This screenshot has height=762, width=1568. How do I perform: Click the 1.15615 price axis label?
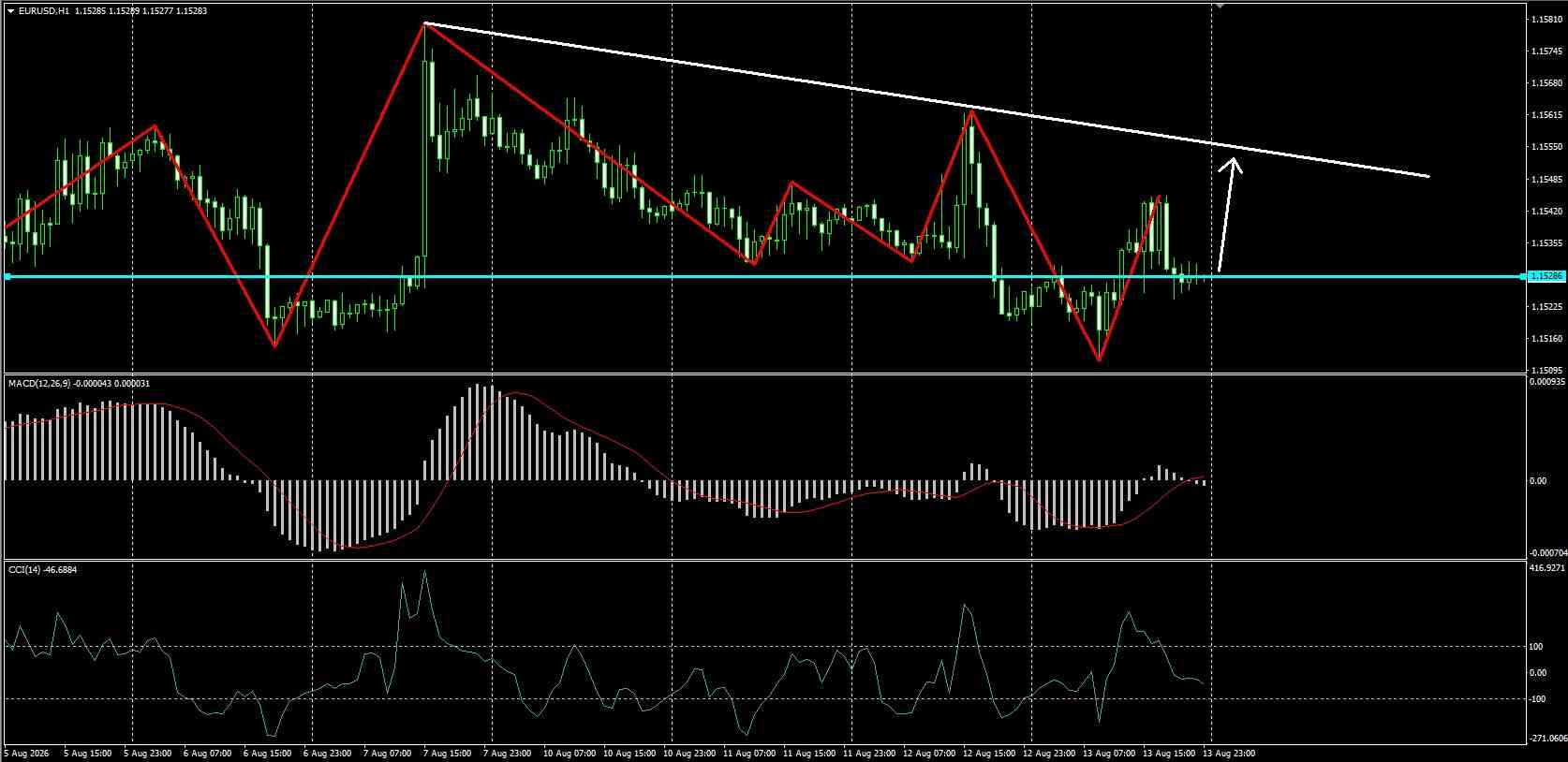(x=1545, y=115)
